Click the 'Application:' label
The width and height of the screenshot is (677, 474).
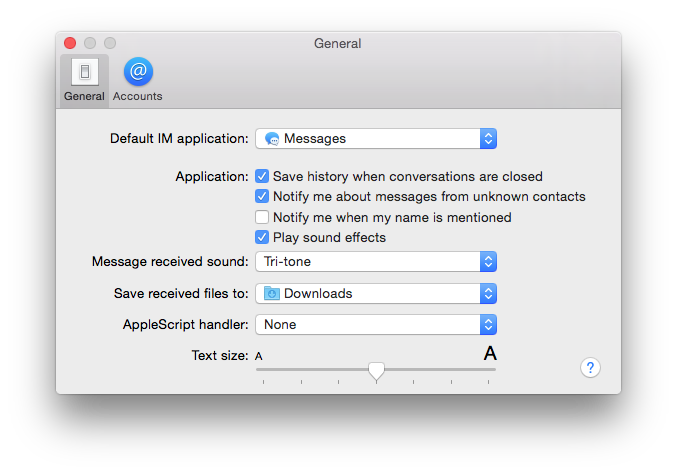(x=212, y=177)
